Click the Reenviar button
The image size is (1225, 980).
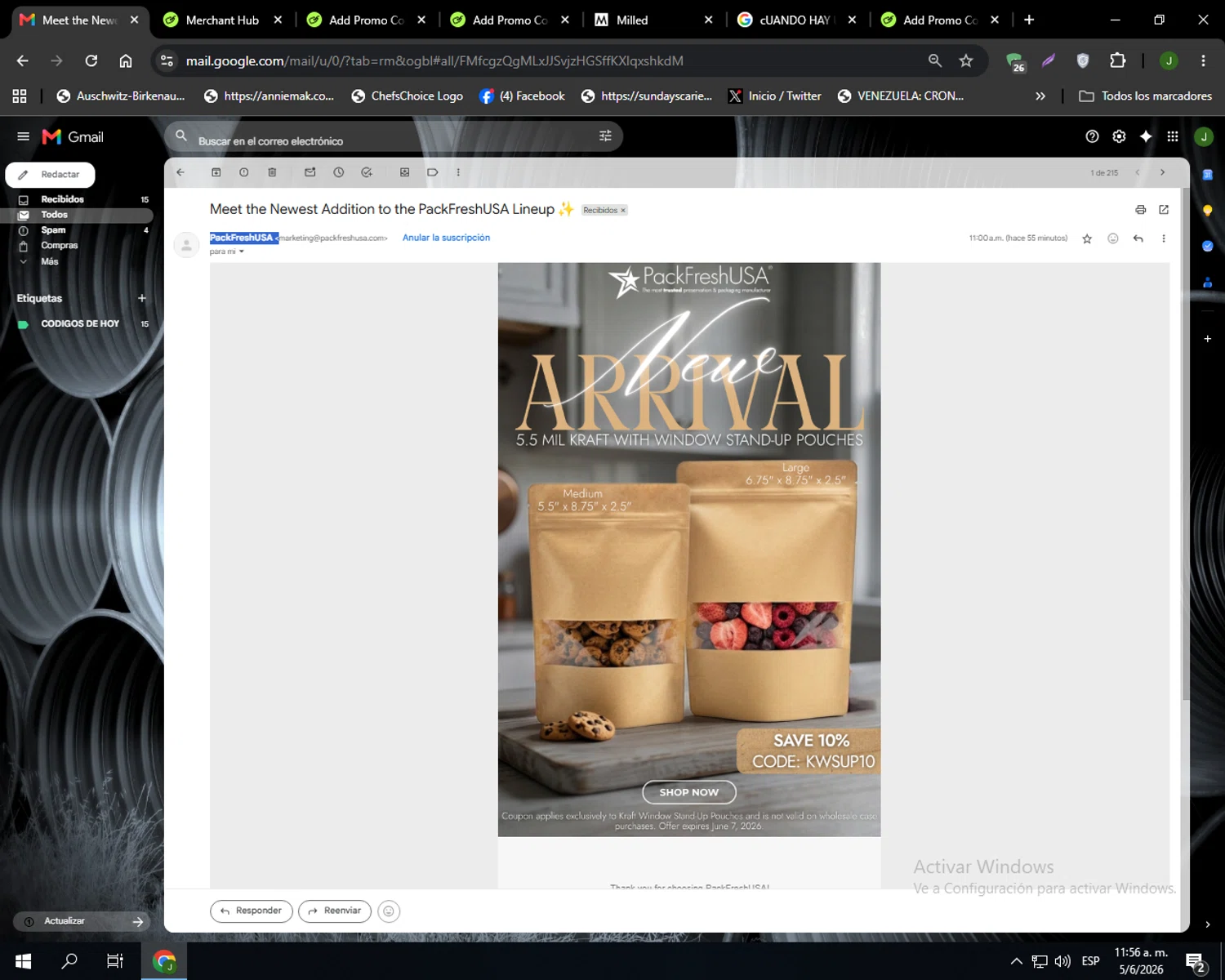click(335, 911)
